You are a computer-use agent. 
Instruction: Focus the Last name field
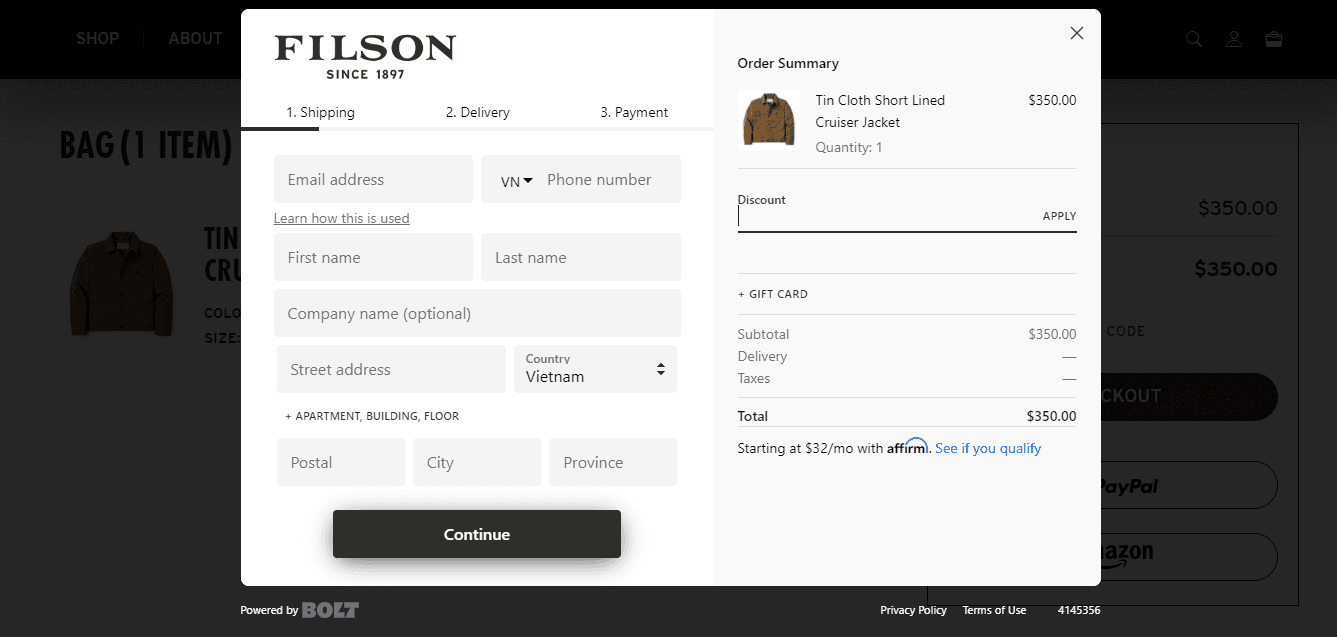click(581, 257)
